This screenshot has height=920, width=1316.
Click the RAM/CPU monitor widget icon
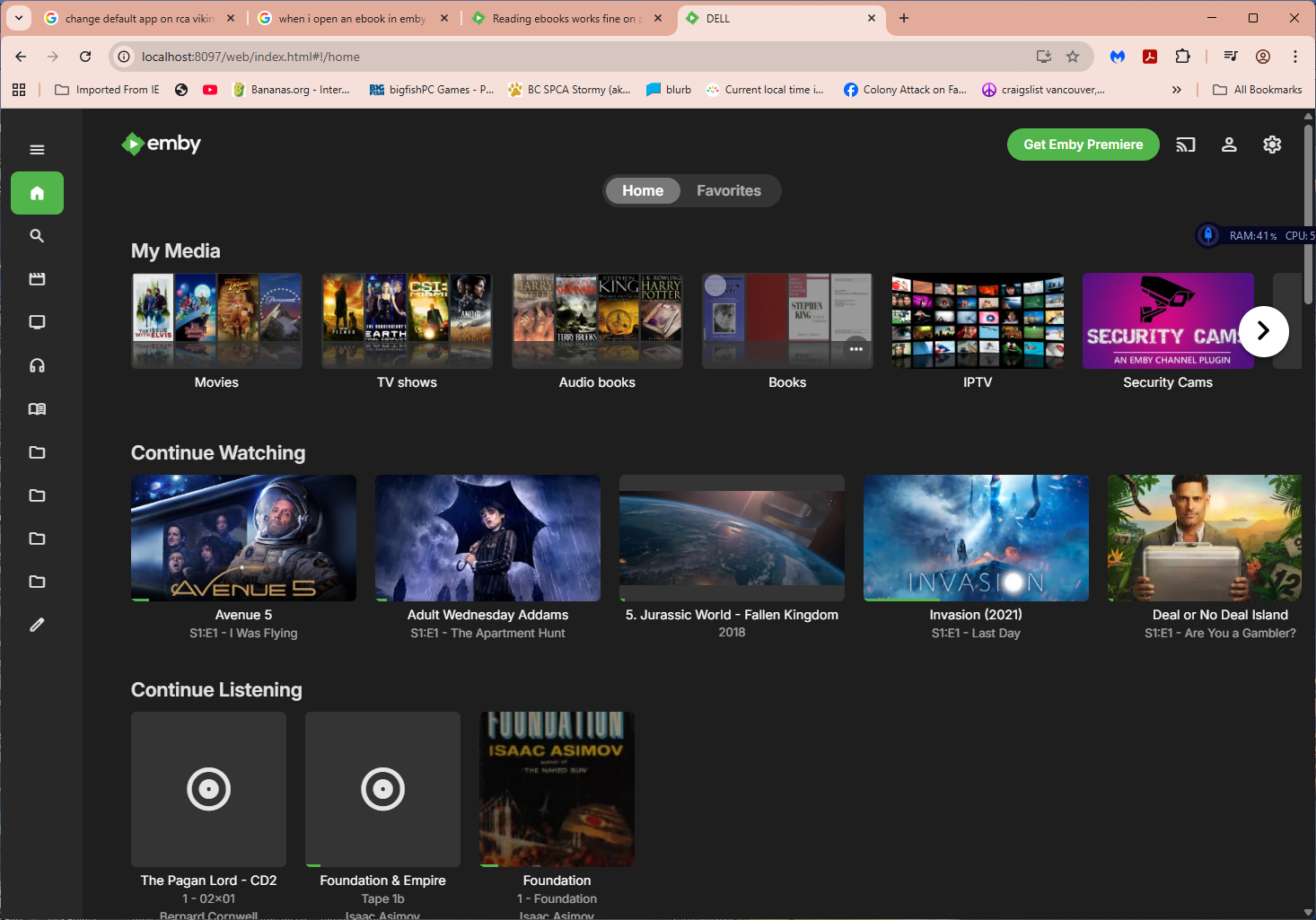1208,235
